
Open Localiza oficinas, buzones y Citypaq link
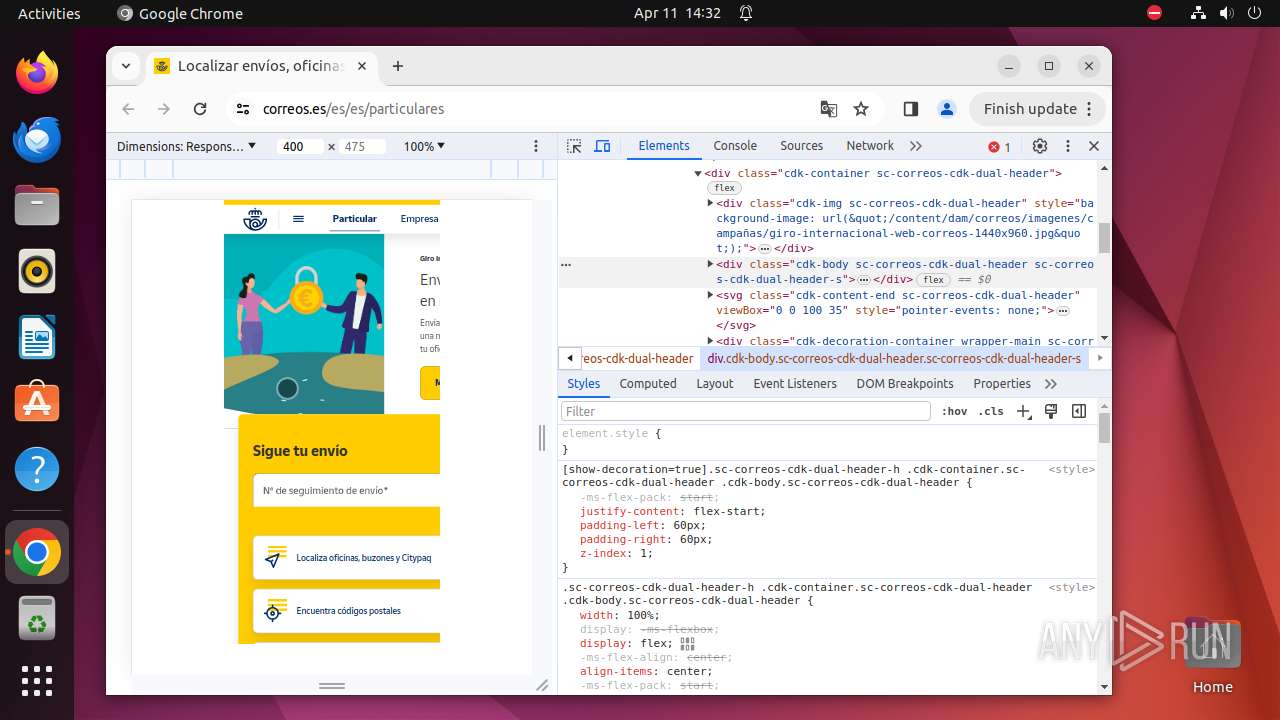pyautogui.click(x=346, y=558)
